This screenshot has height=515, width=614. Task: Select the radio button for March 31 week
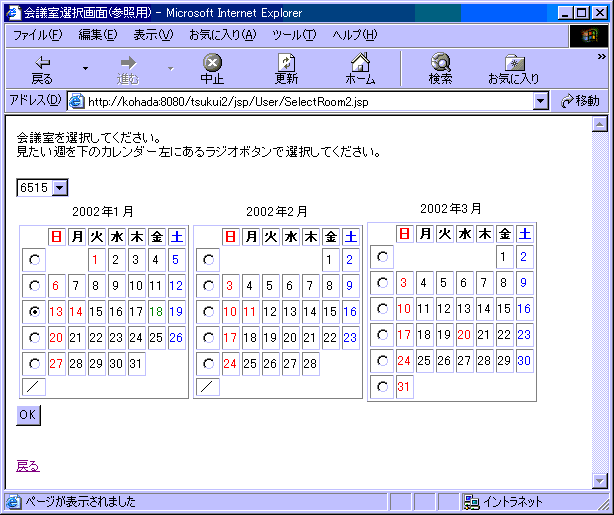point(382,386)
